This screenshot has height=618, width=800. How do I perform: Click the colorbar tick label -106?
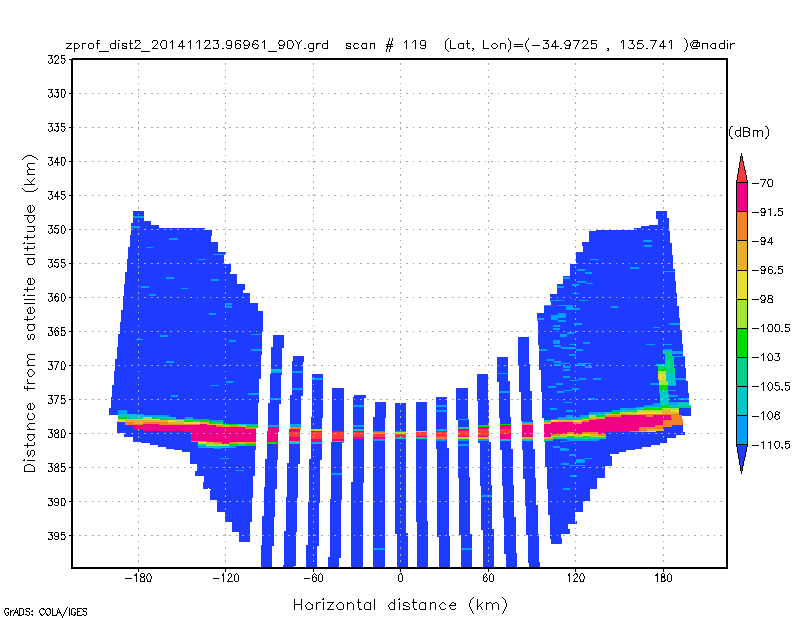click(x=766, y=416)
